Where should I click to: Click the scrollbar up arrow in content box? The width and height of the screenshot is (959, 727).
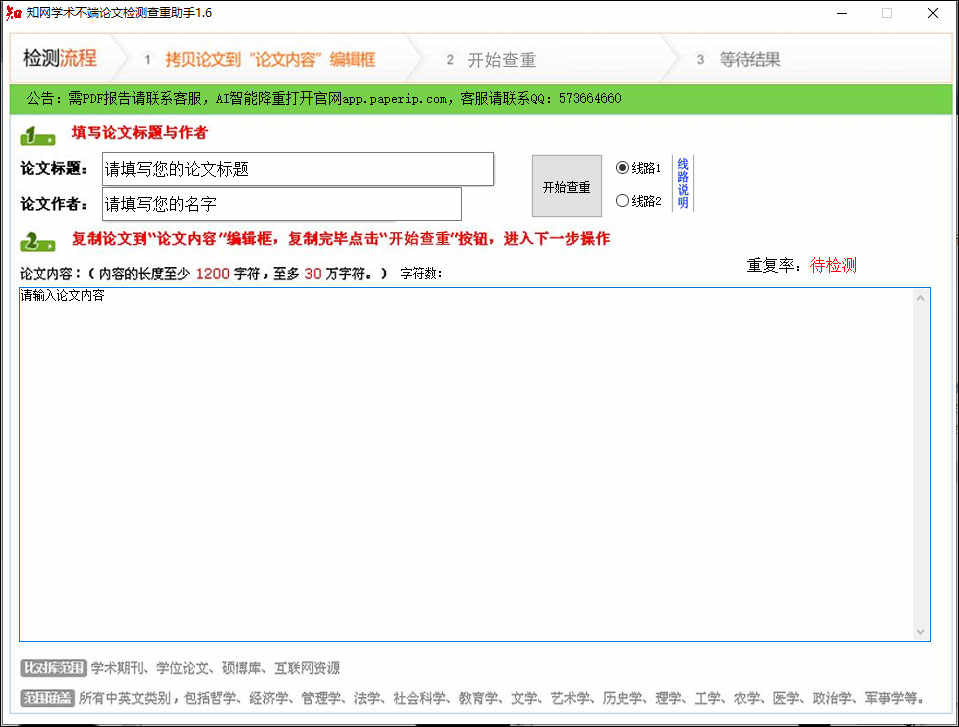[920, 298]
